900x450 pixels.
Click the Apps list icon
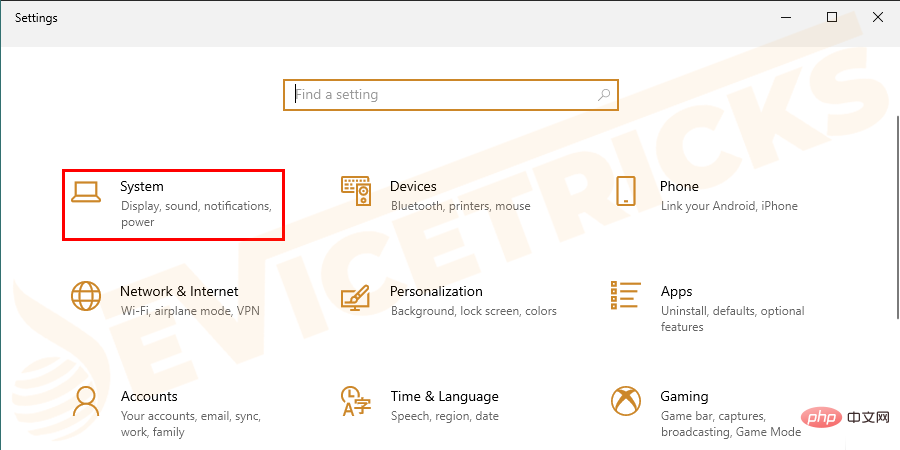[x=626, y=296]
